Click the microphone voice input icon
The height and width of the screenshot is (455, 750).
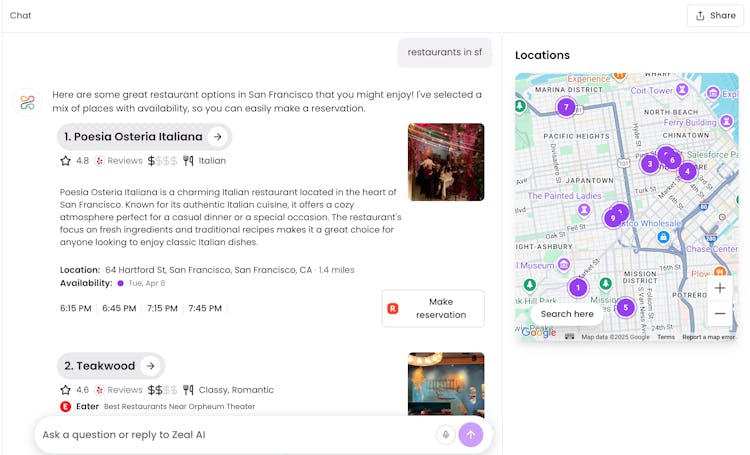(445, 434)
